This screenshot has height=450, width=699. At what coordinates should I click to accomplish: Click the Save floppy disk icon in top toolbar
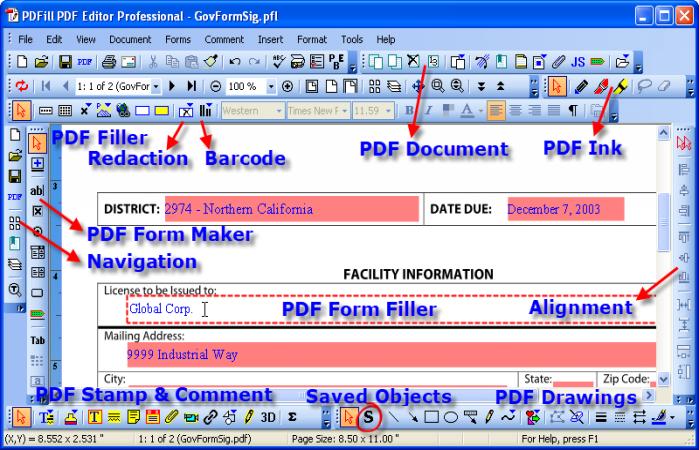(x=65, y=62)
